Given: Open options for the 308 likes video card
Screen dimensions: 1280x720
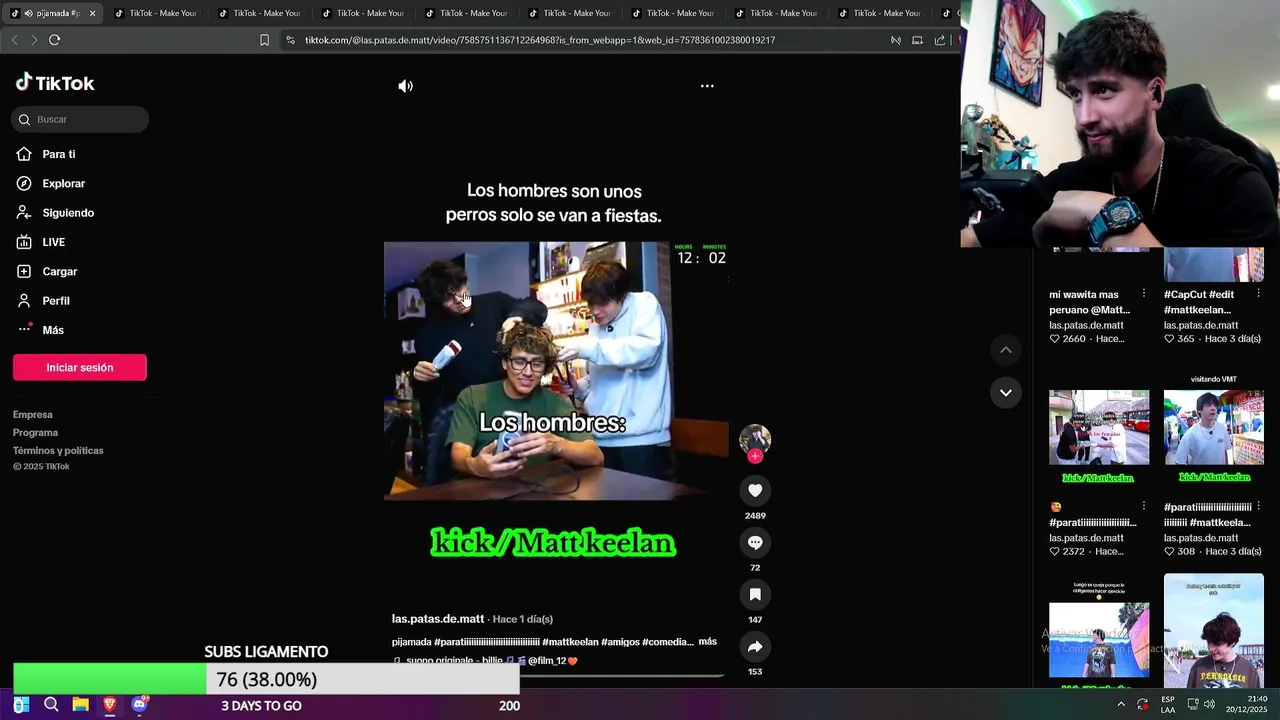Looking at the screenshot, I should (x=1258, y=507).
